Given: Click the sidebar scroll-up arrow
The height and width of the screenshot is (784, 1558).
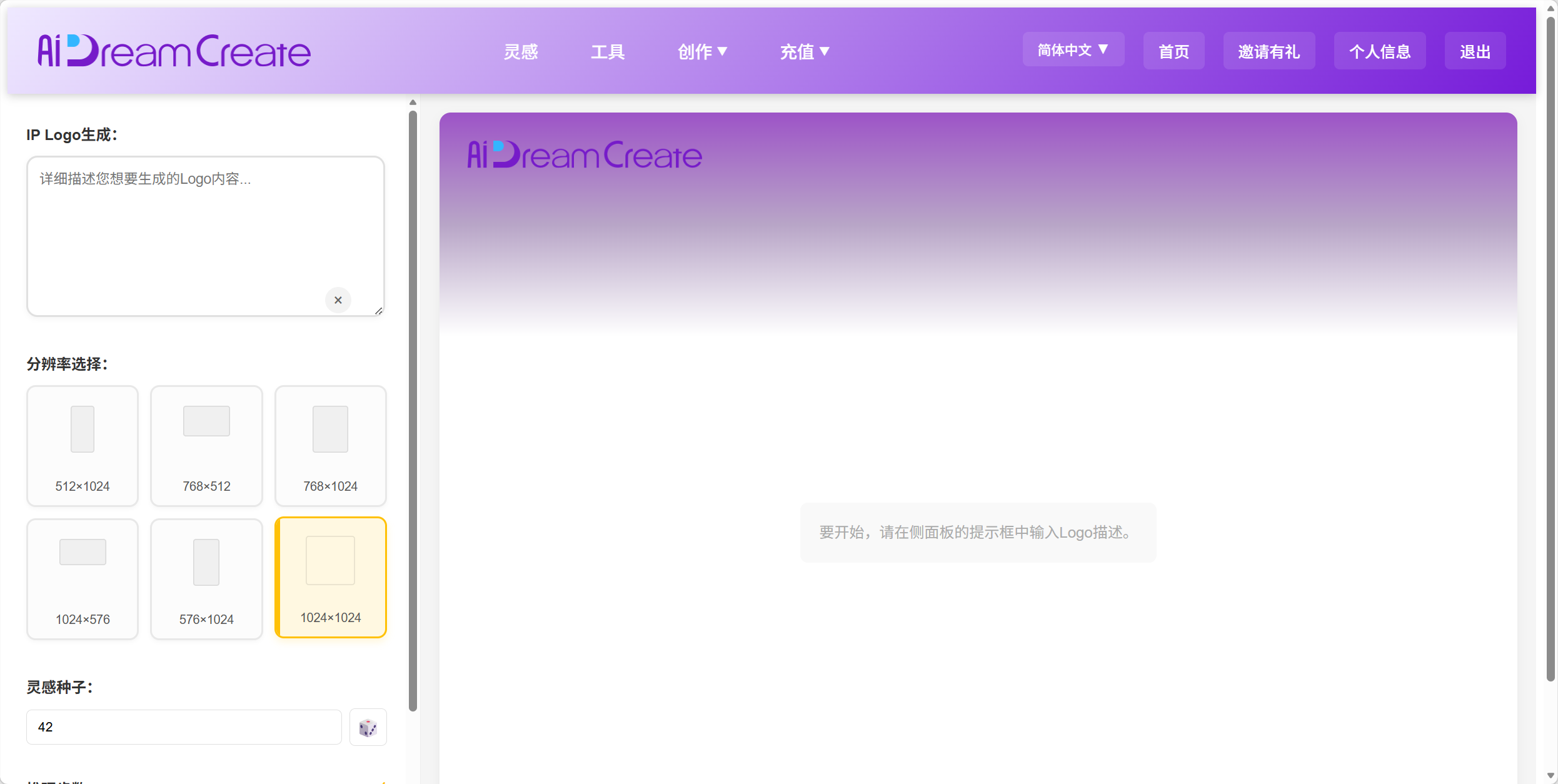Looking at the screenshot, I should point(413,103).
